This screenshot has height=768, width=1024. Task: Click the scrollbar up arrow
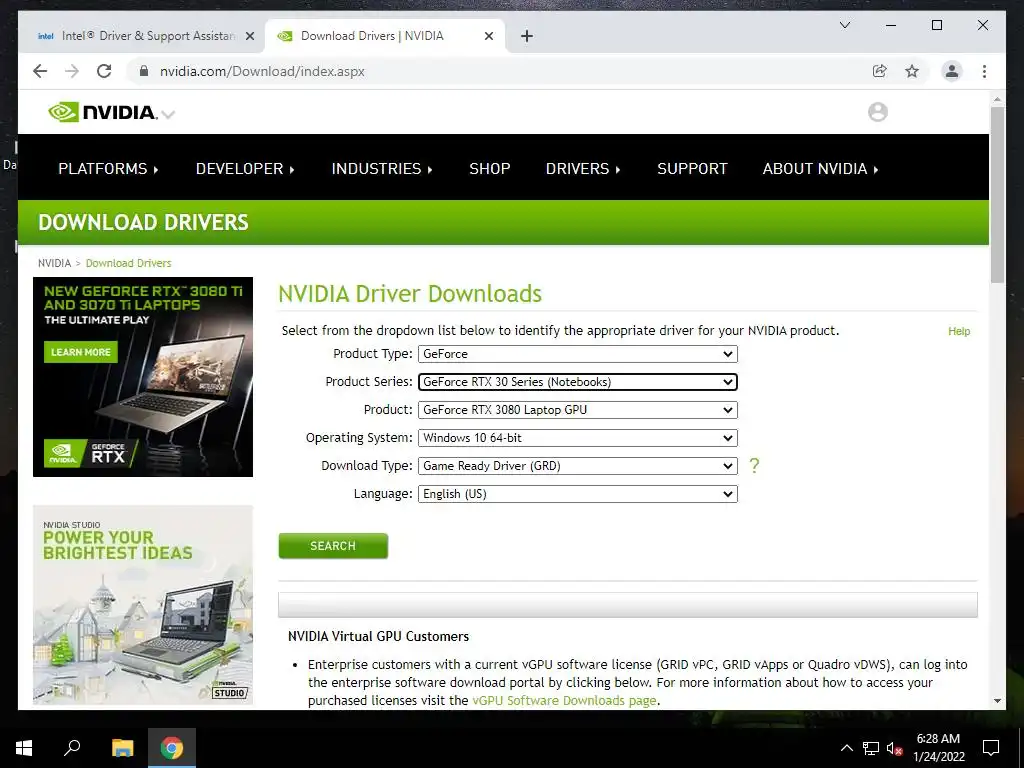(x=997, y=99)
